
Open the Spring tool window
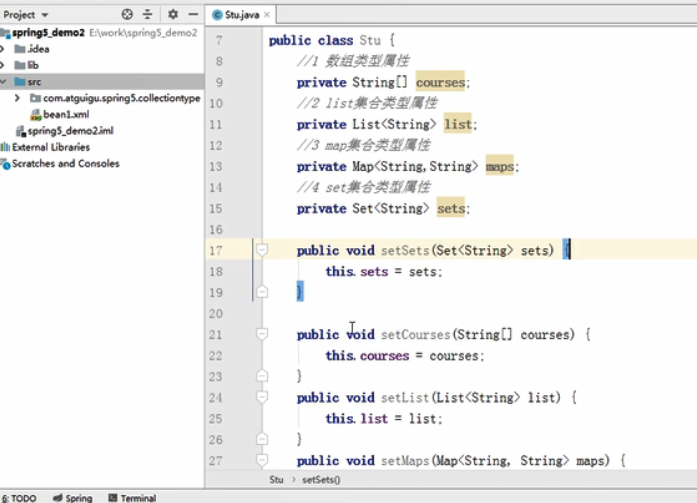pos(72,498)
